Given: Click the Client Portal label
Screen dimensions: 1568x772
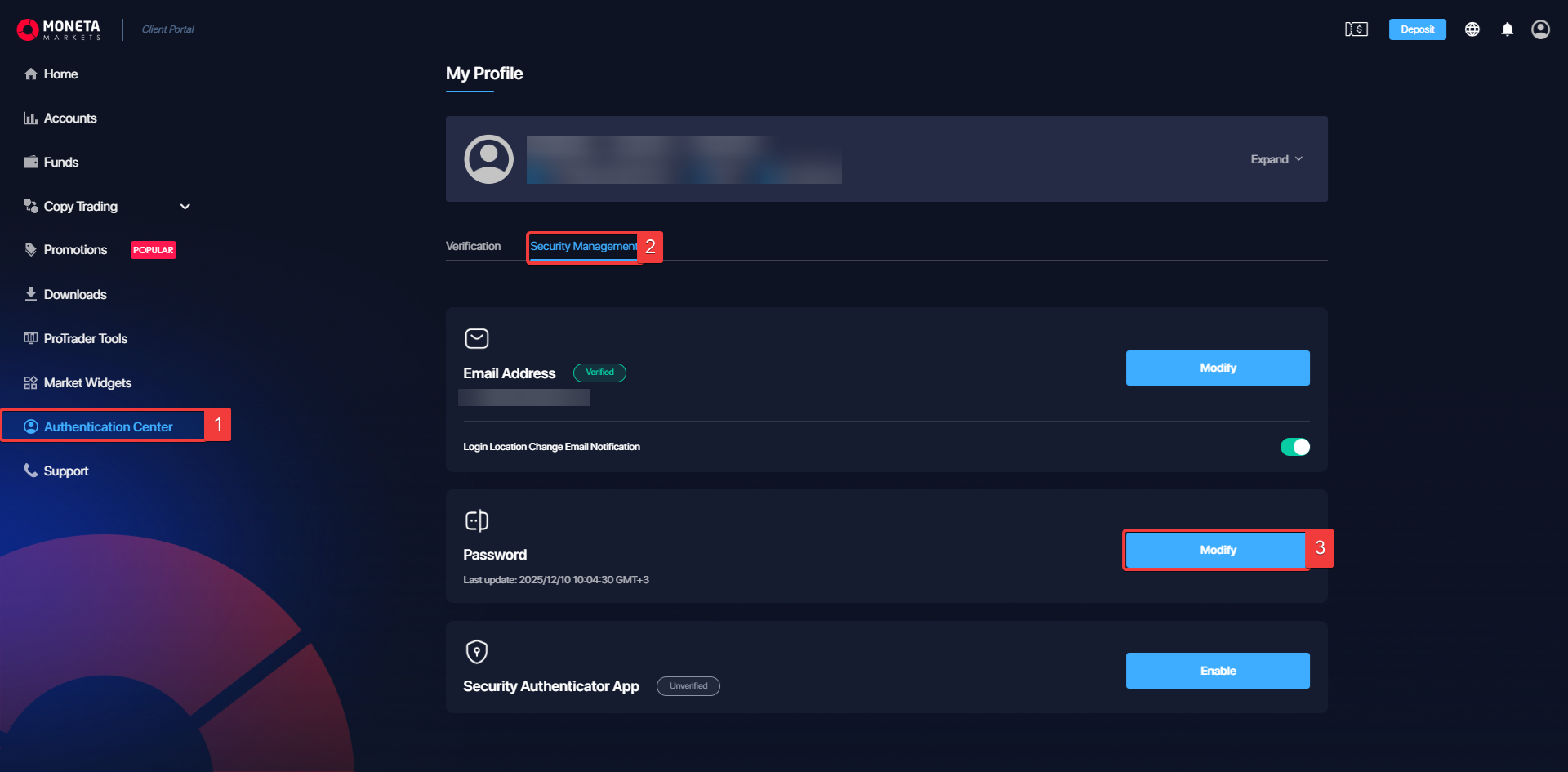Looking at the screenshot, I should point(168,29).
